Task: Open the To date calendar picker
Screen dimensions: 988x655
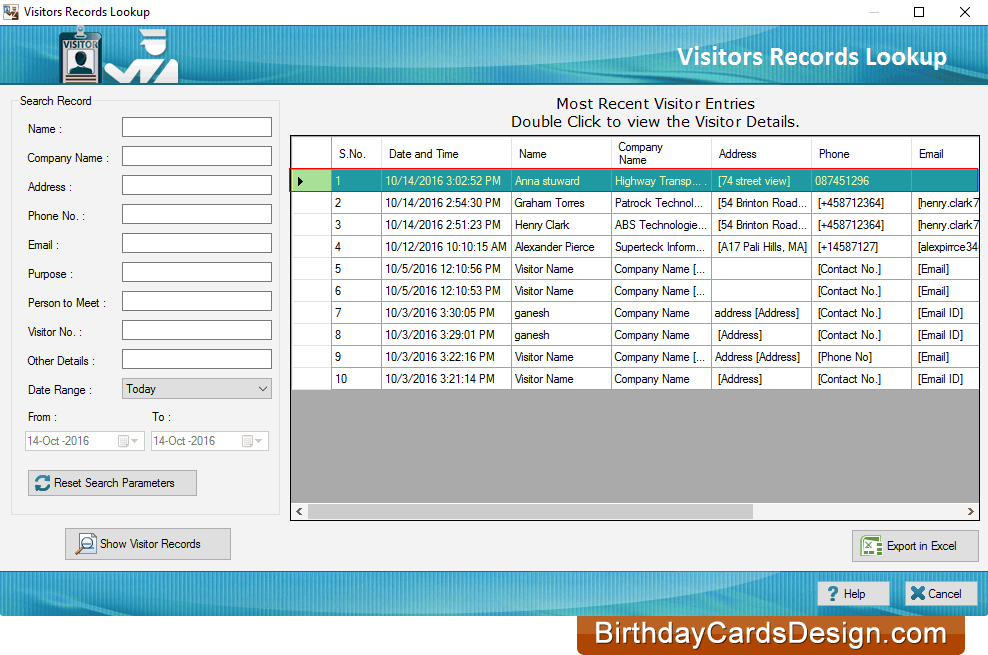Action: (253, 441)
